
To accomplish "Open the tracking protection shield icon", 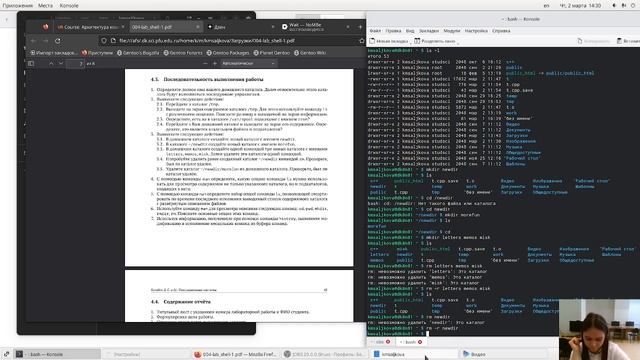I will tap(104, 41).
